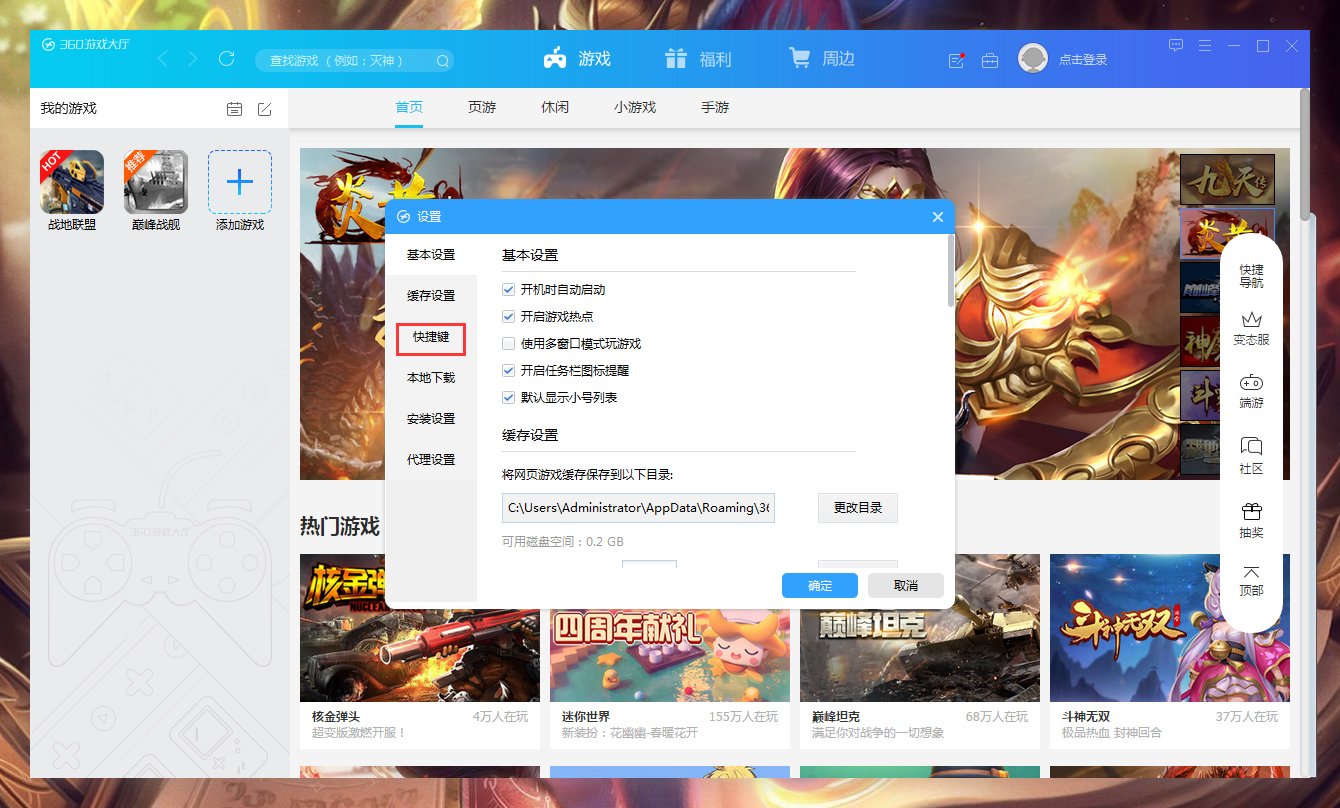Select the 游戏 (Games) gamepad icon
Image resolution: width=1340 pixels, height=808 pixels.
[553, 58]
